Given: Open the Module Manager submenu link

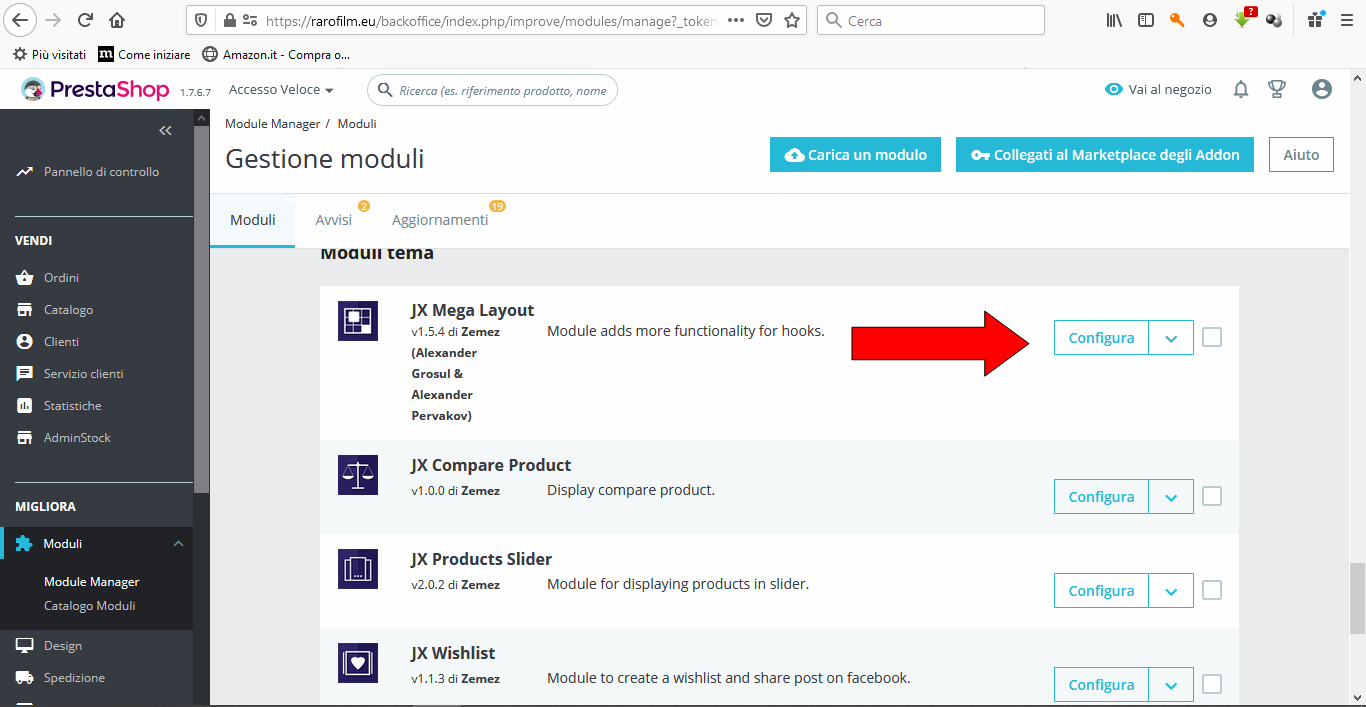Looking at the screenshot, I should 92,582.
